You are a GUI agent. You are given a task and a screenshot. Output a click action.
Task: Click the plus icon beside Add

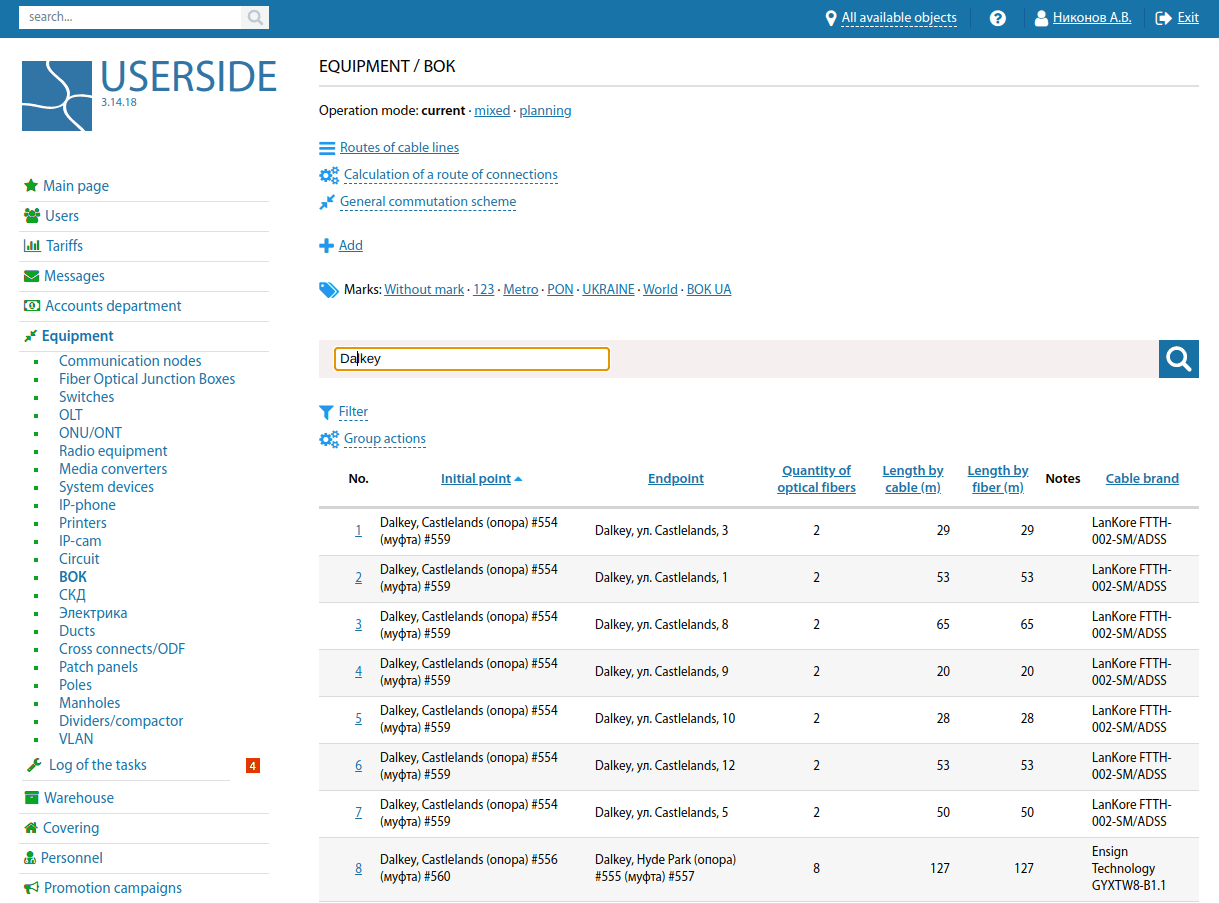327,246
